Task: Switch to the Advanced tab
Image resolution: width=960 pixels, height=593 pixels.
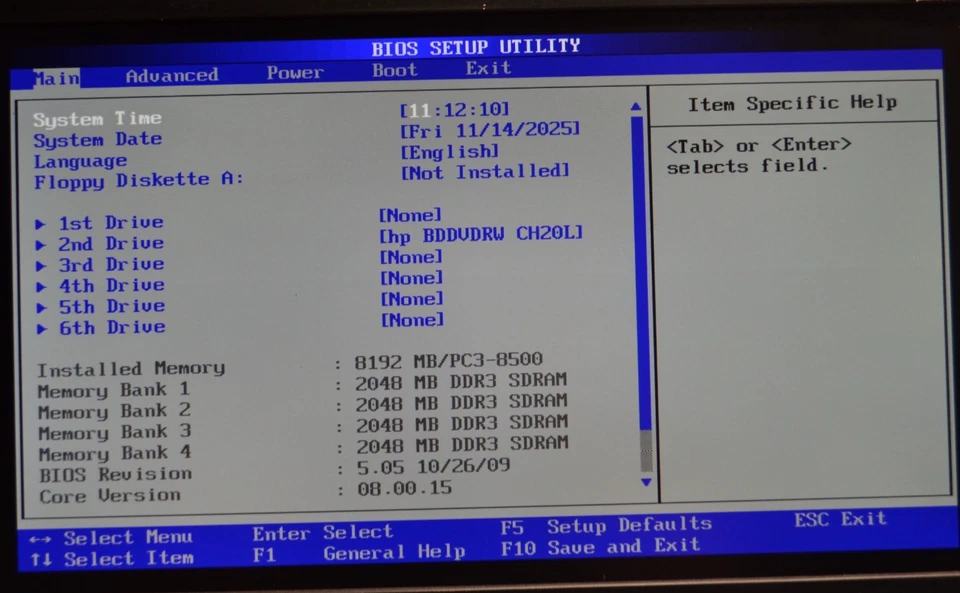Action: (171, 75)
